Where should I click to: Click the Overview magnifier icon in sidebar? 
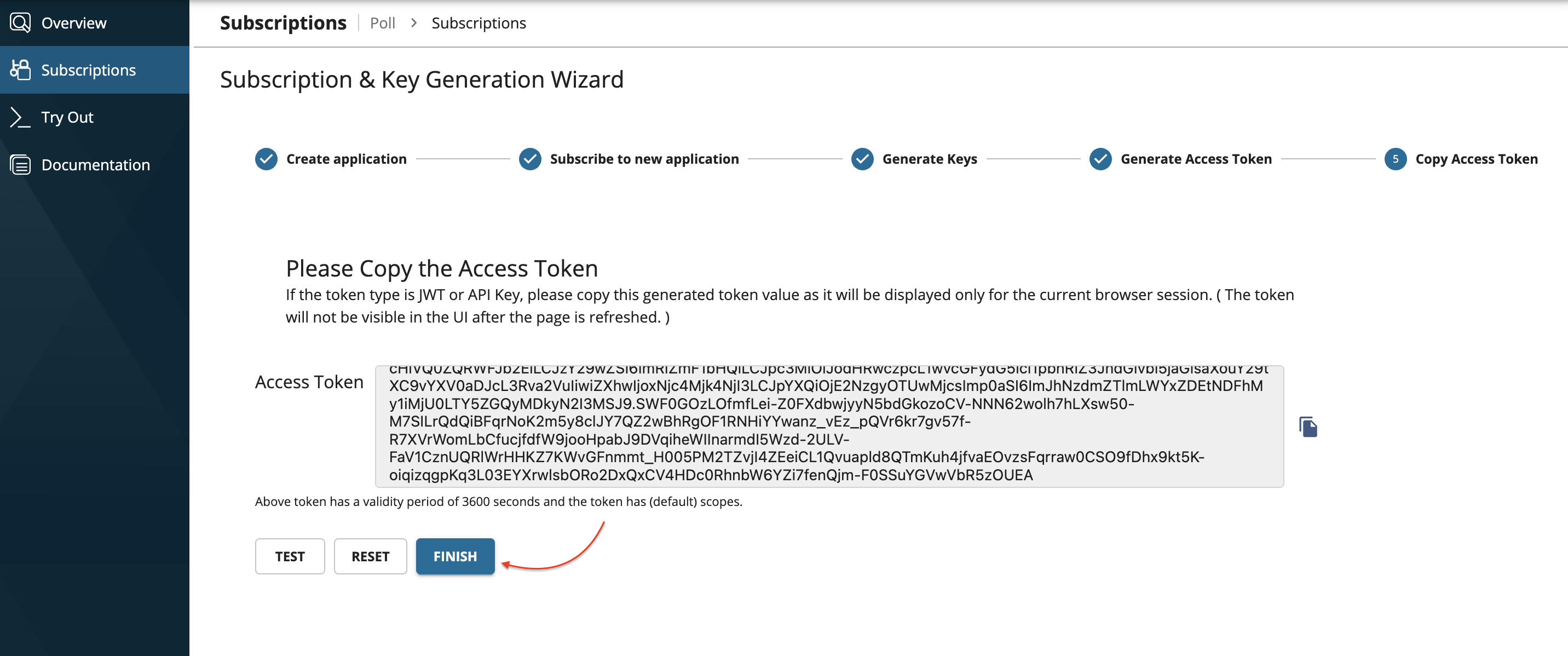(x=20, y=22)
